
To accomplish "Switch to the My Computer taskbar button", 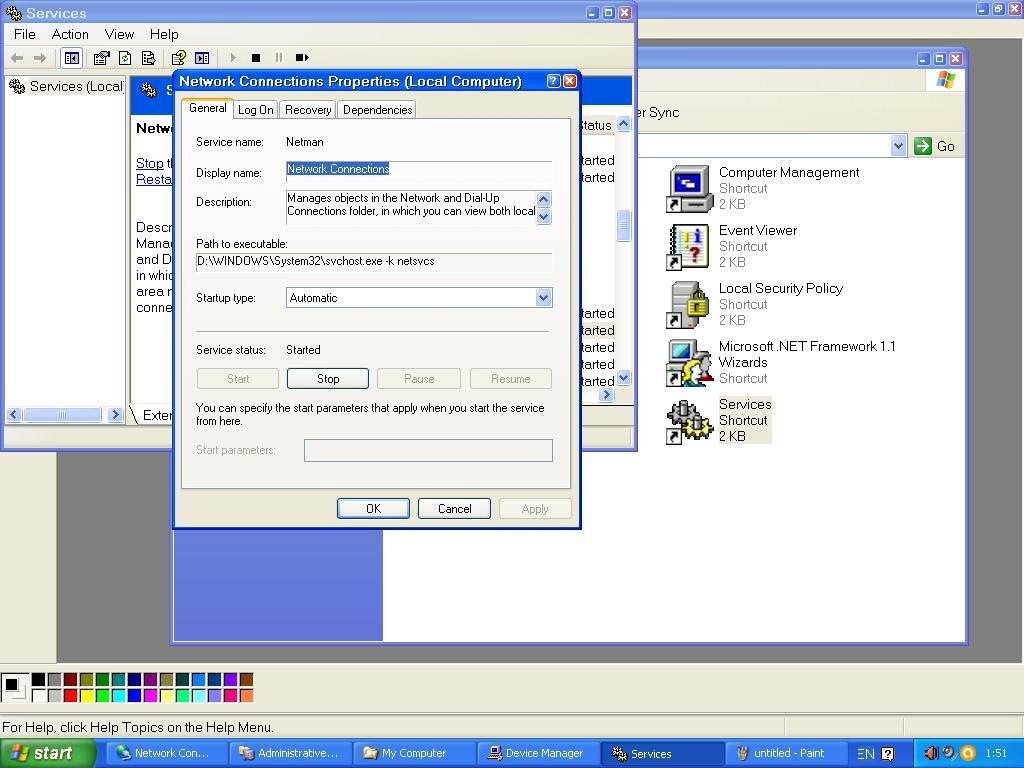I will coord(415,753).
